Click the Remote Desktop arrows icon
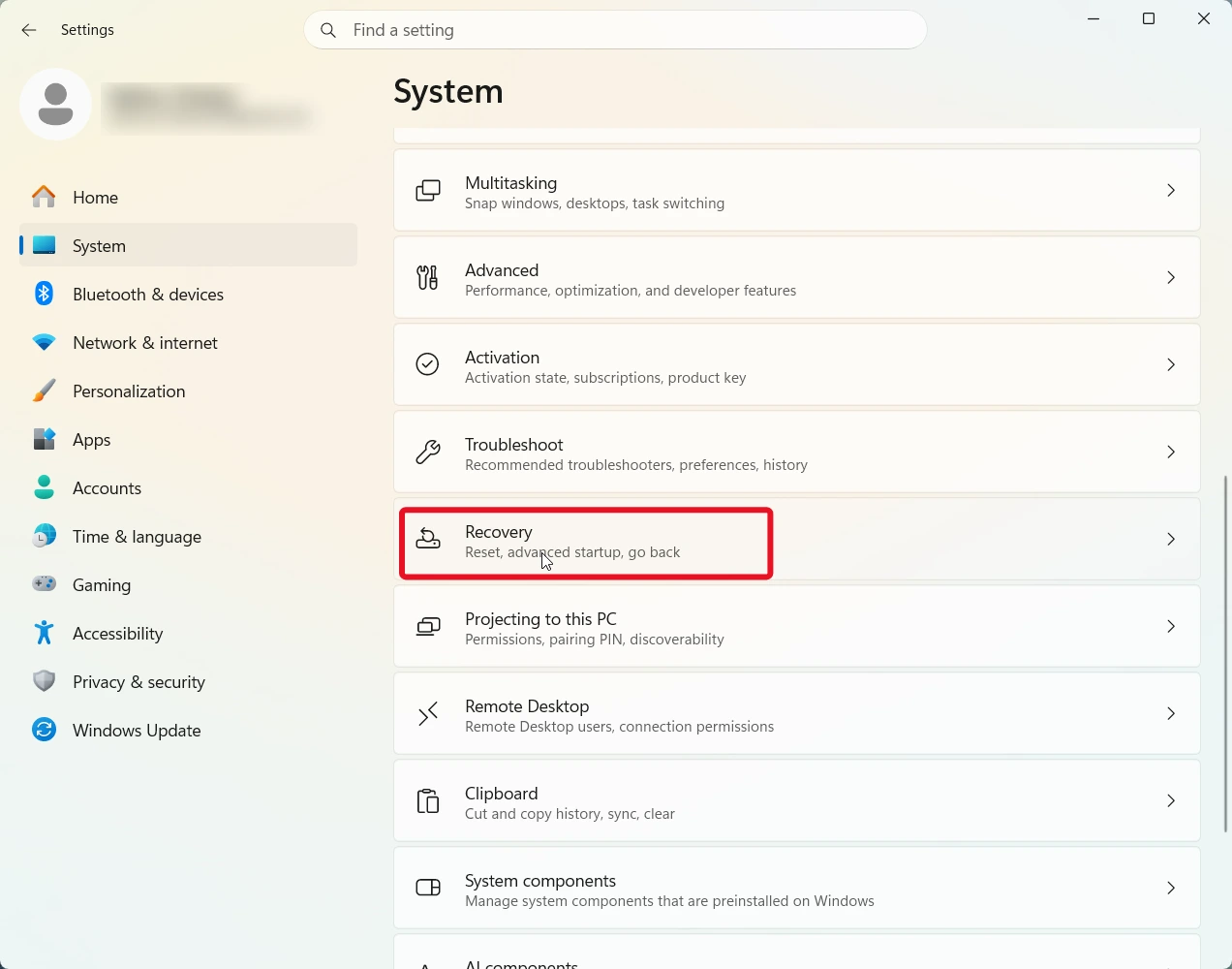This screenshot has height=969, width=1232. pos(428,713)
